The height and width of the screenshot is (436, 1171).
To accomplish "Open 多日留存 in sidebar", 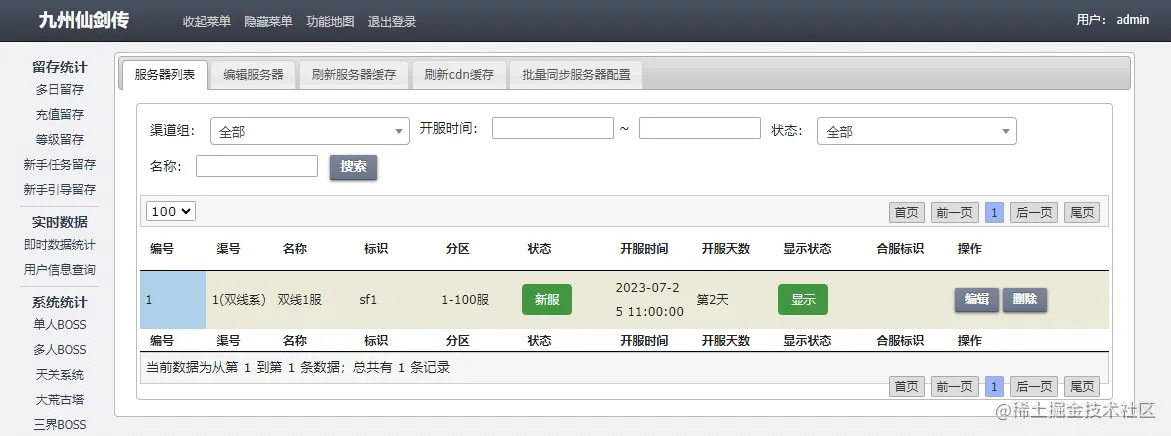I will [x=60, y=90].
